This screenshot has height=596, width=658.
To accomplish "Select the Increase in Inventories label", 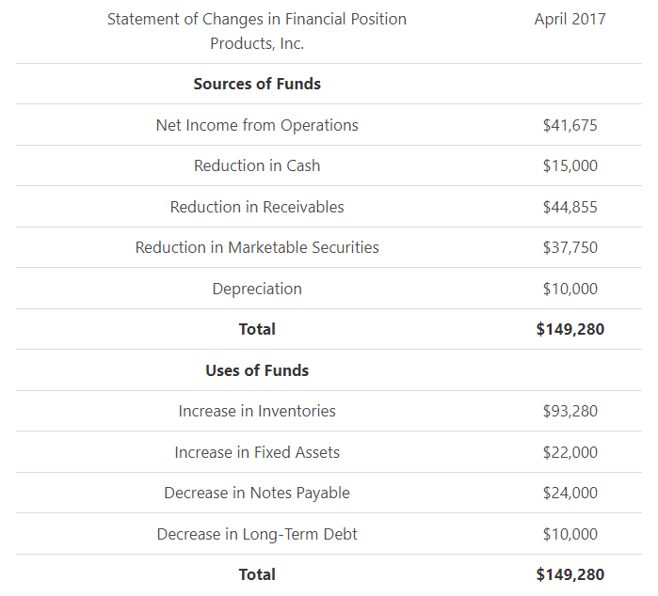I will pos(257,411).
